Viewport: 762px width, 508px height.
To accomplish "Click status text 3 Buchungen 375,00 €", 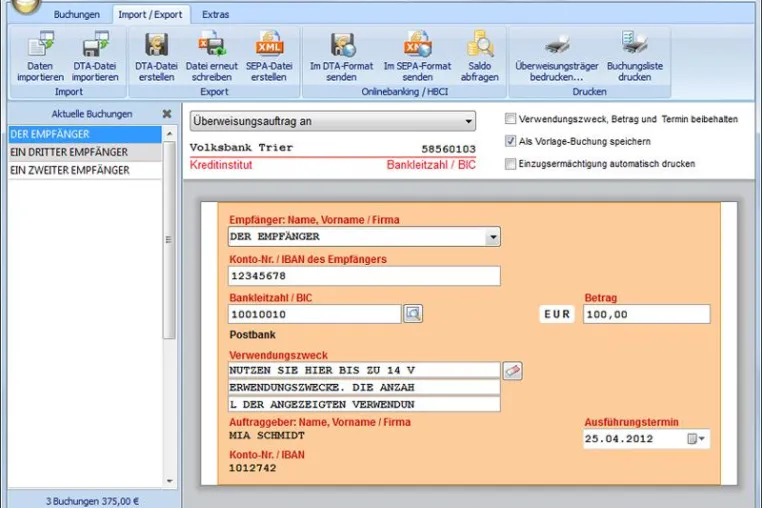I will 92,501.
